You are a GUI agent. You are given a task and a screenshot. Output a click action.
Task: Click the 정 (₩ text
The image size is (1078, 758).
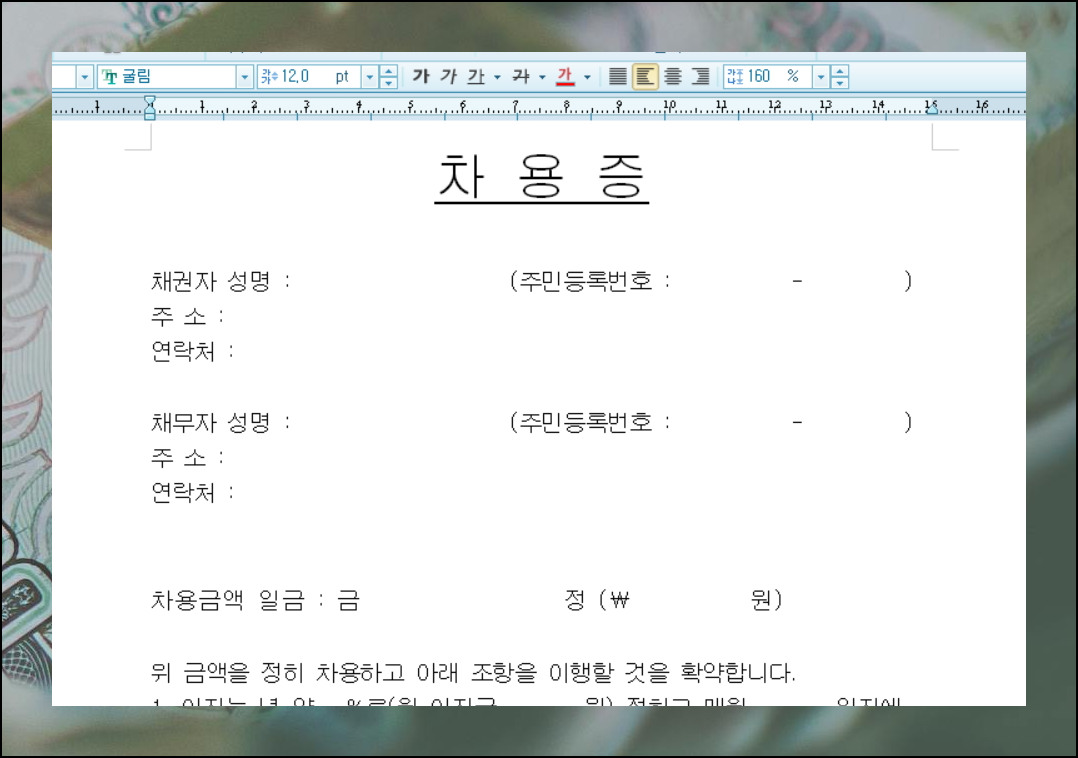[x=597, y=600]
